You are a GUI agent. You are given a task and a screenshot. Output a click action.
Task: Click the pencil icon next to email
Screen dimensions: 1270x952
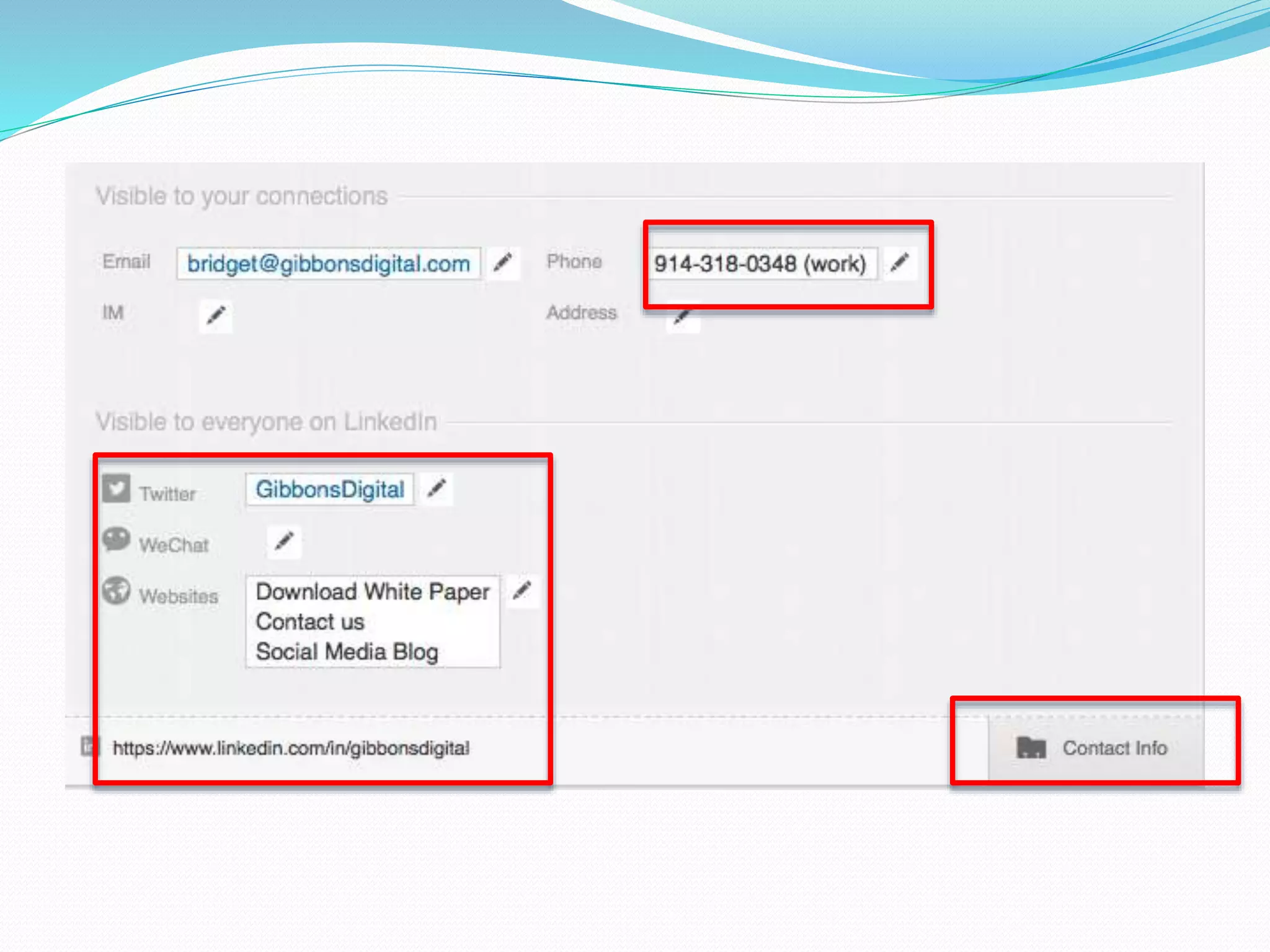(503, 263)
